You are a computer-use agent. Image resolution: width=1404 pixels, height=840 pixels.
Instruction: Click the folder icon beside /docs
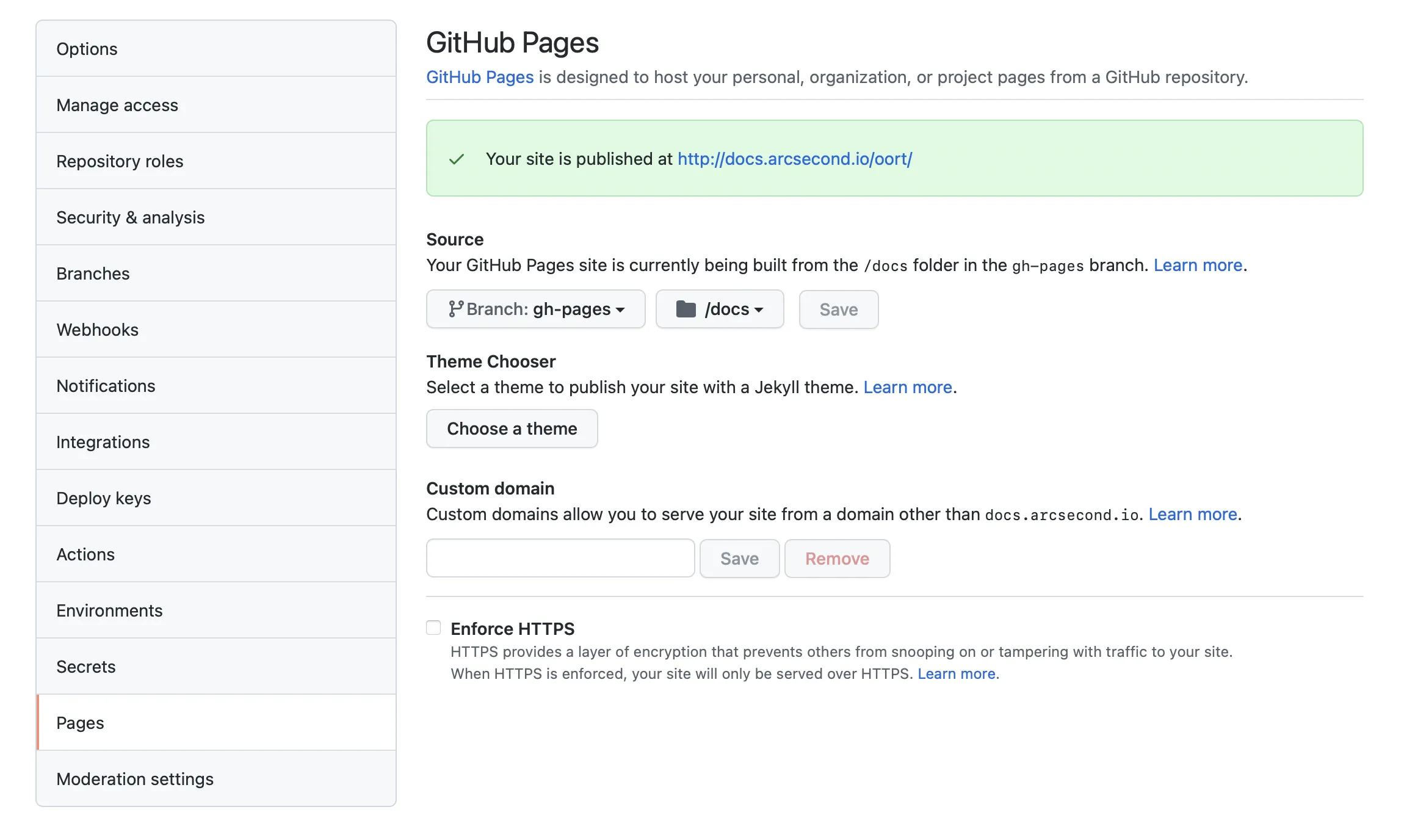(686, 309)
